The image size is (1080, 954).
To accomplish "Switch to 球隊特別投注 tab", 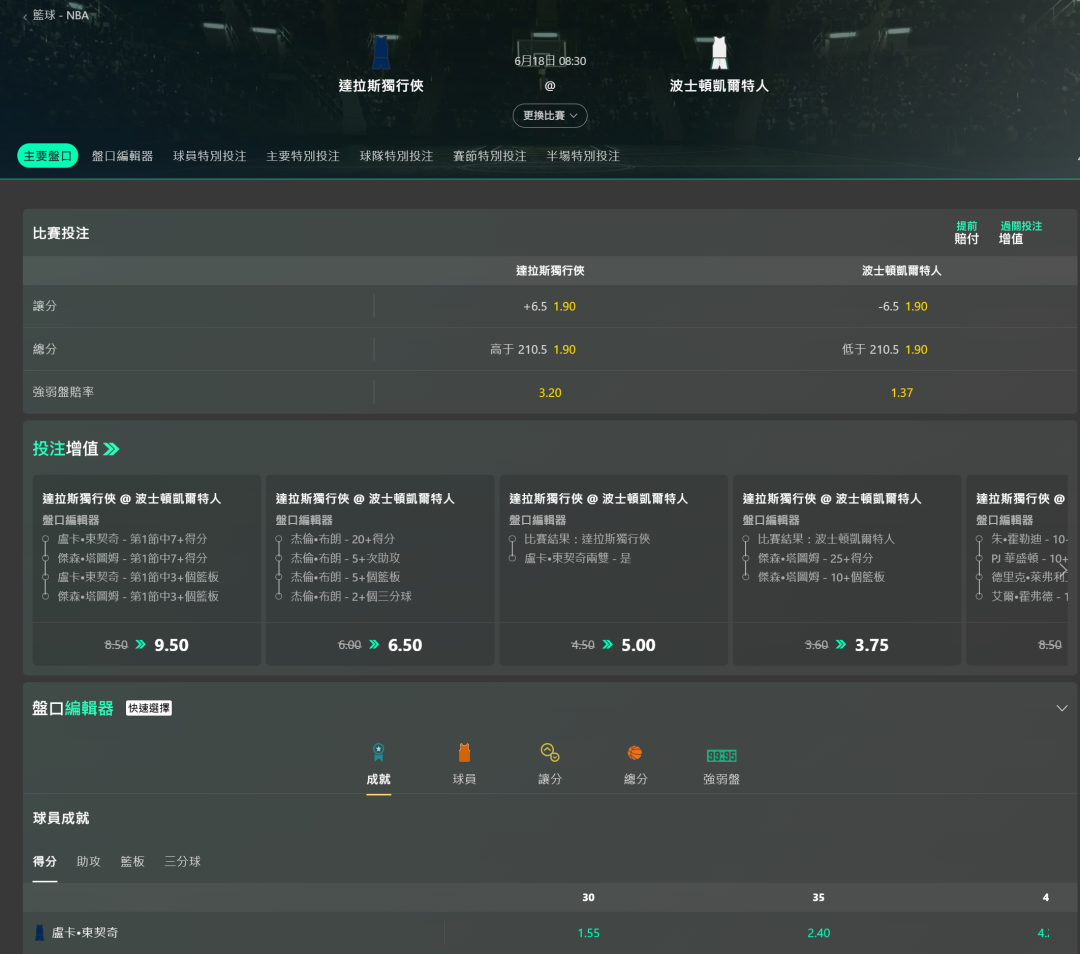I will pyautogui.click(x=396, y=156).
